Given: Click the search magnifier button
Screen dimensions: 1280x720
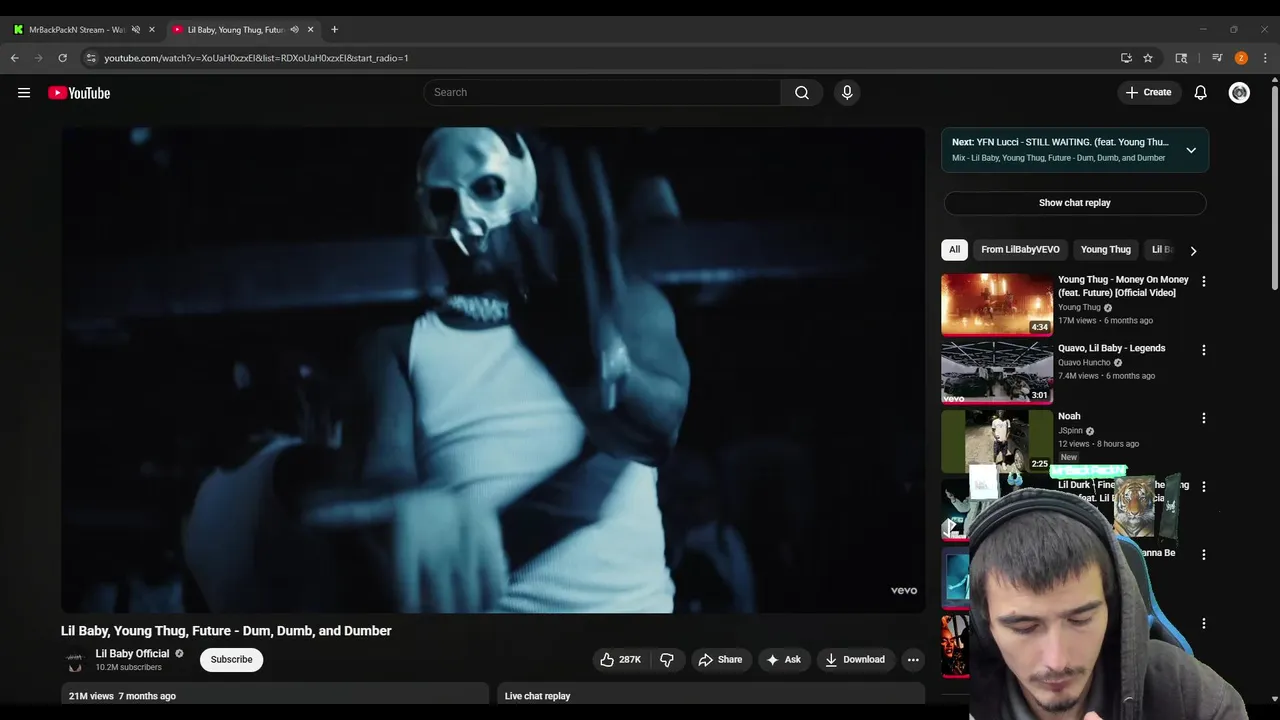Looking at the screenshot, I should 802,92.
